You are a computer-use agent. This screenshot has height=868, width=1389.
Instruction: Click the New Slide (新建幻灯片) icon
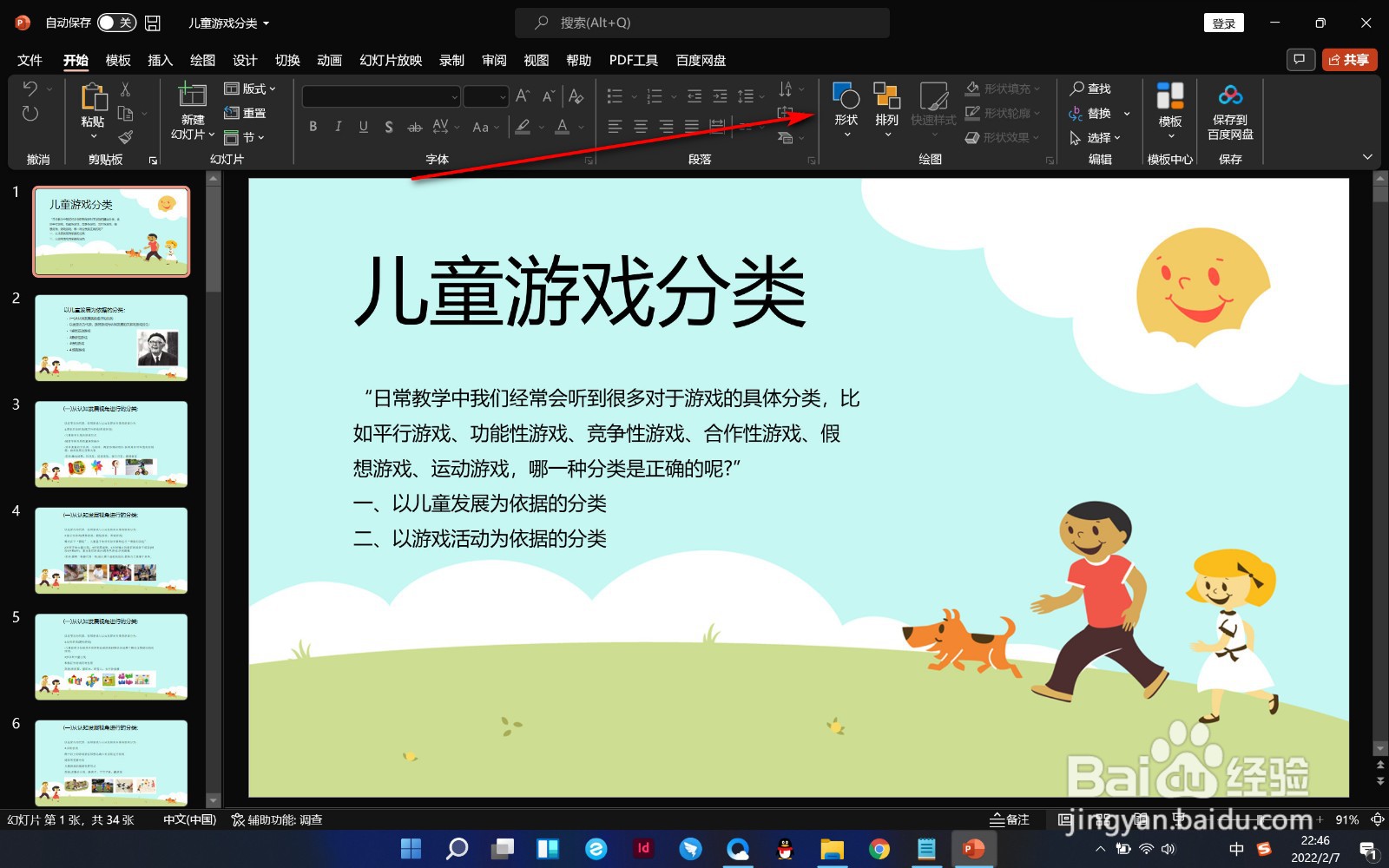coord(192,95)
